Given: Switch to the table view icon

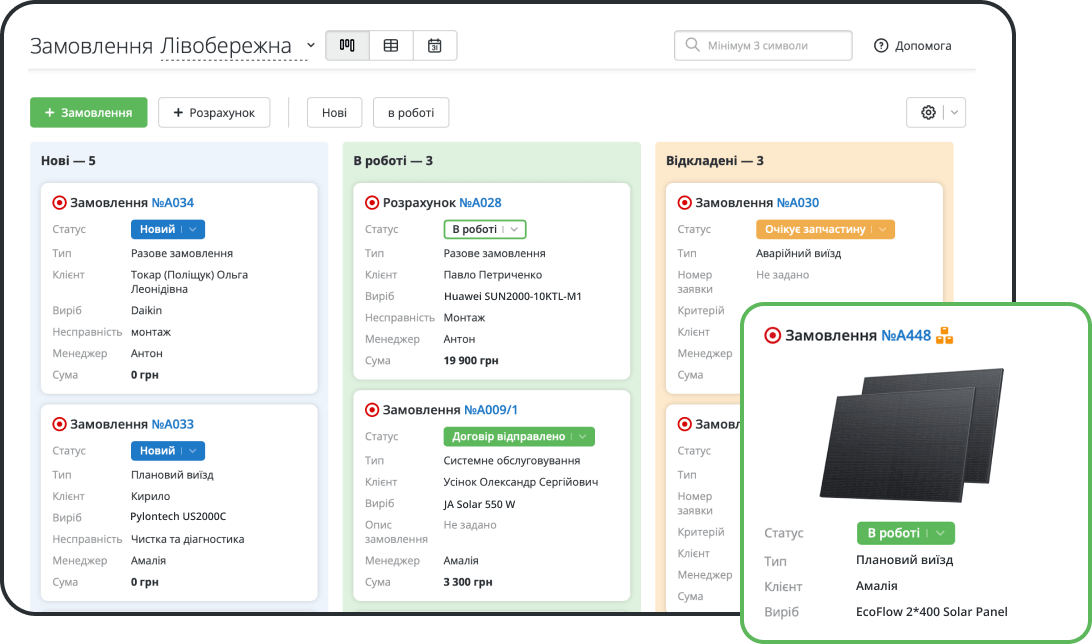Looking at the screenshot, I should [x=391, y=45].
